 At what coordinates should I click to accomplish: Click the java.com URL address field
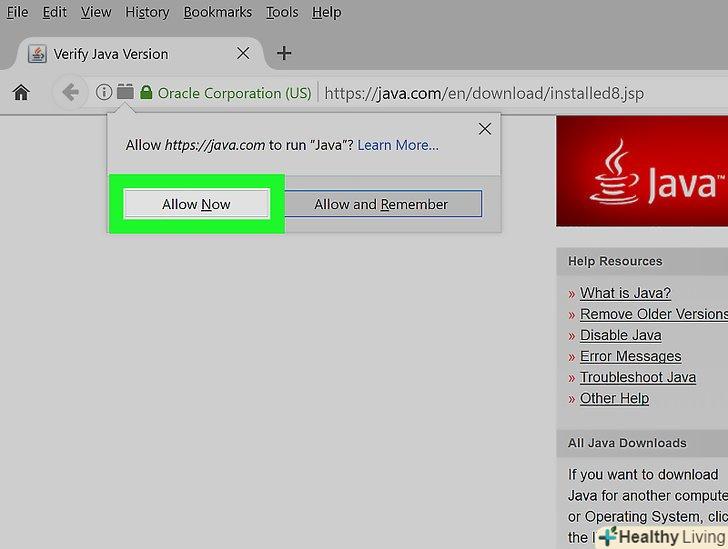click(x=484, y=93)
